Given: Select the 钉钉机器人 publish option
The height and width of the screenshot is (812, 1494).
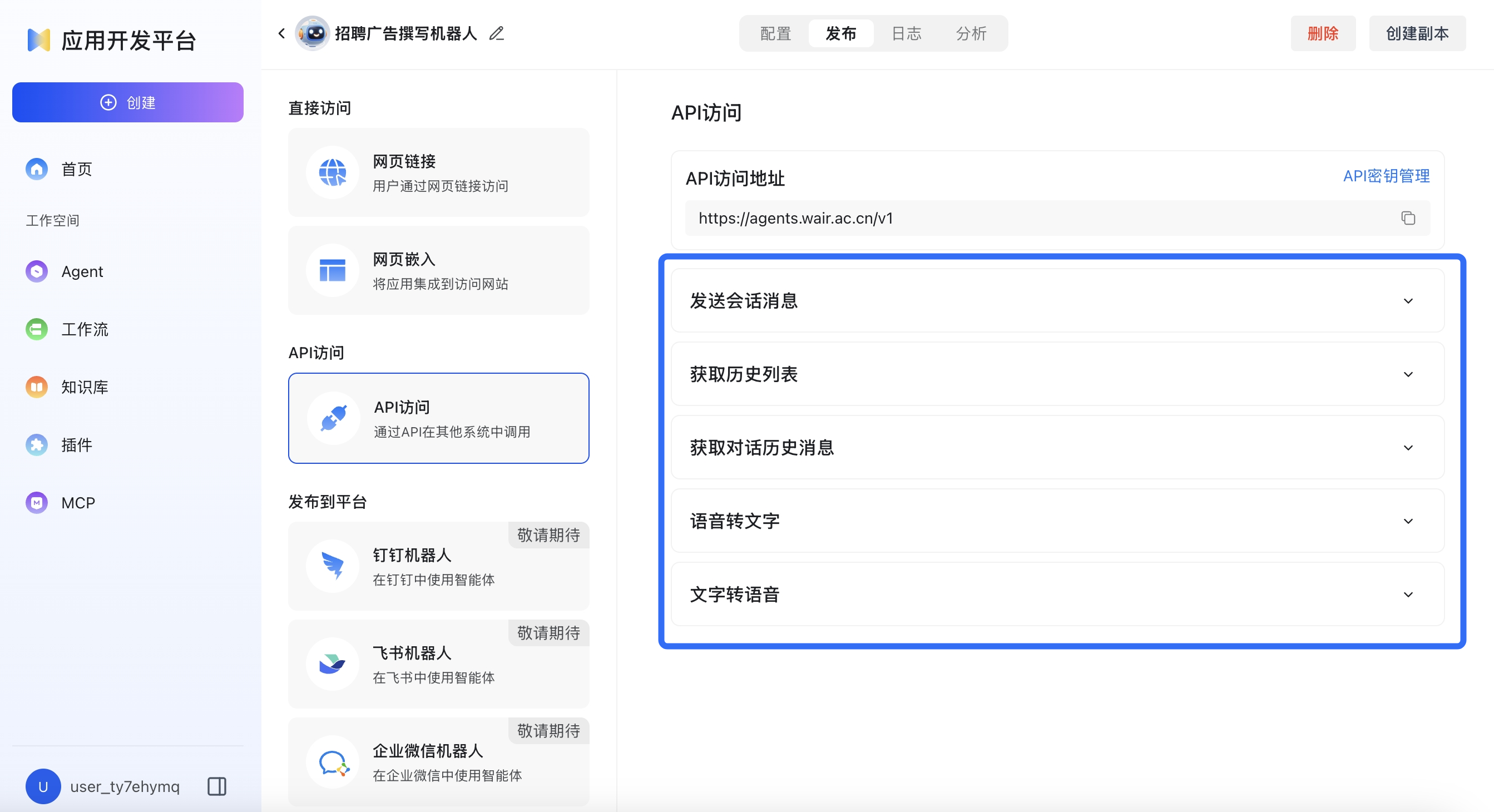Looking at the screenshot, I should [x=438, y=566].
